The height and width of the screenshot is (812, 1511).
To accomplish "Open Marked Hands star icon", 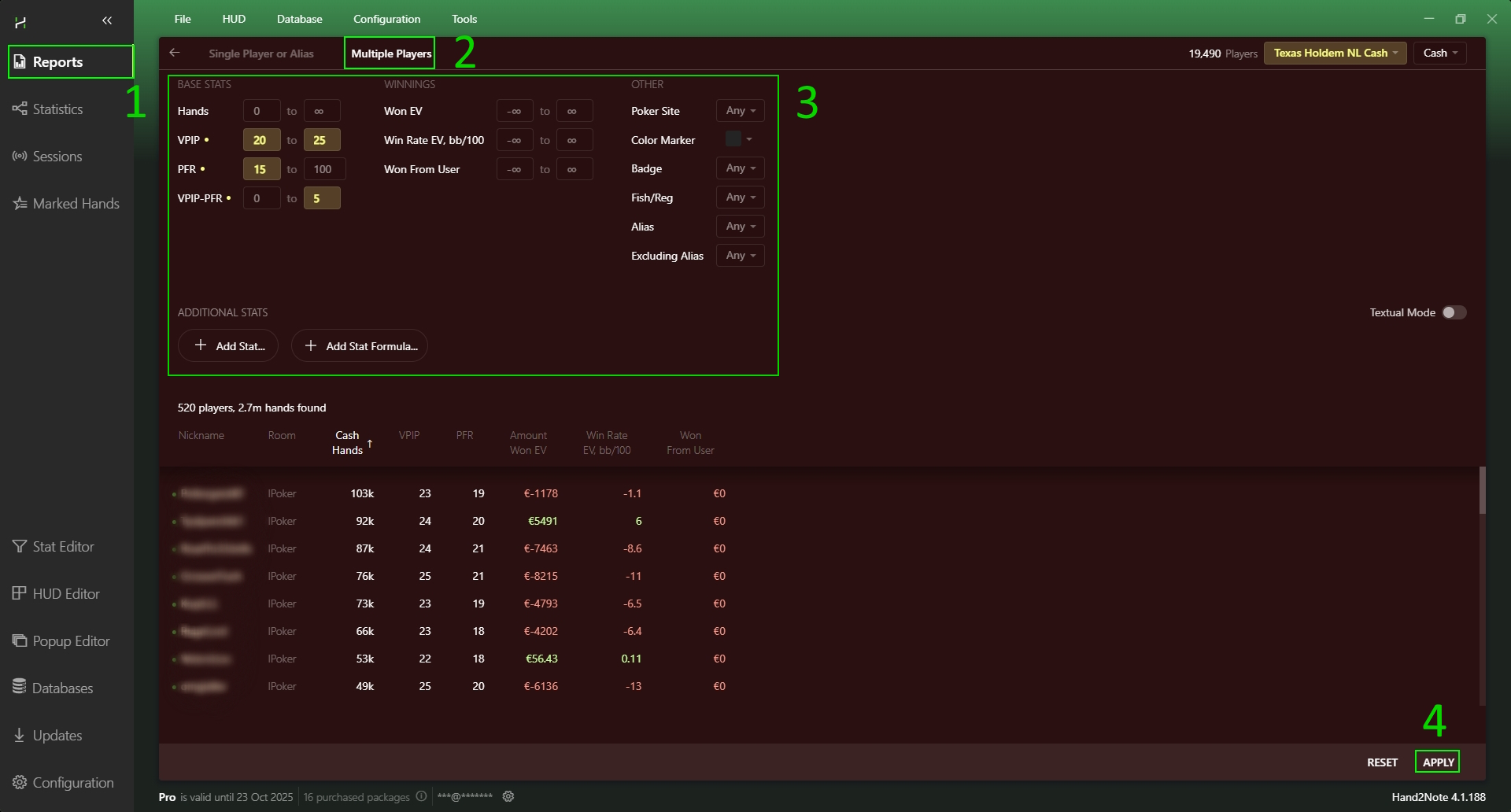I will (x=20, y=203).
